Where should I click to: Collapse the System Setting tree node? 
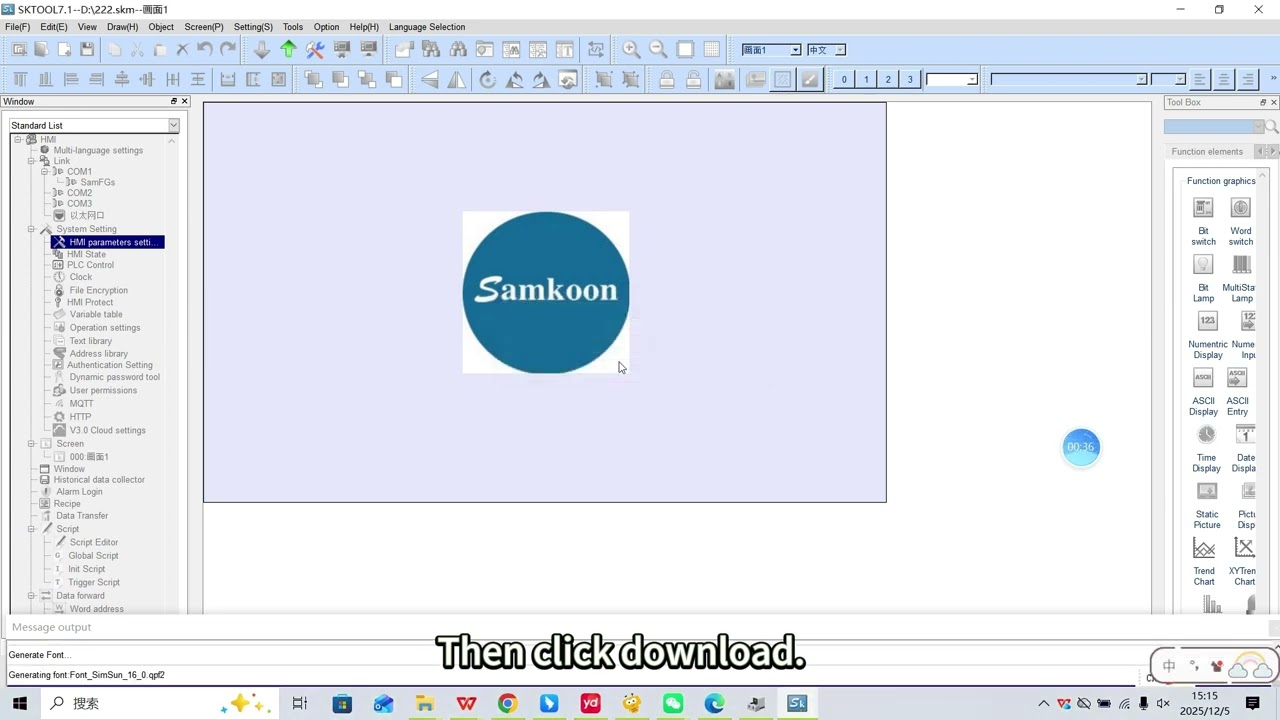pos(31,229)
